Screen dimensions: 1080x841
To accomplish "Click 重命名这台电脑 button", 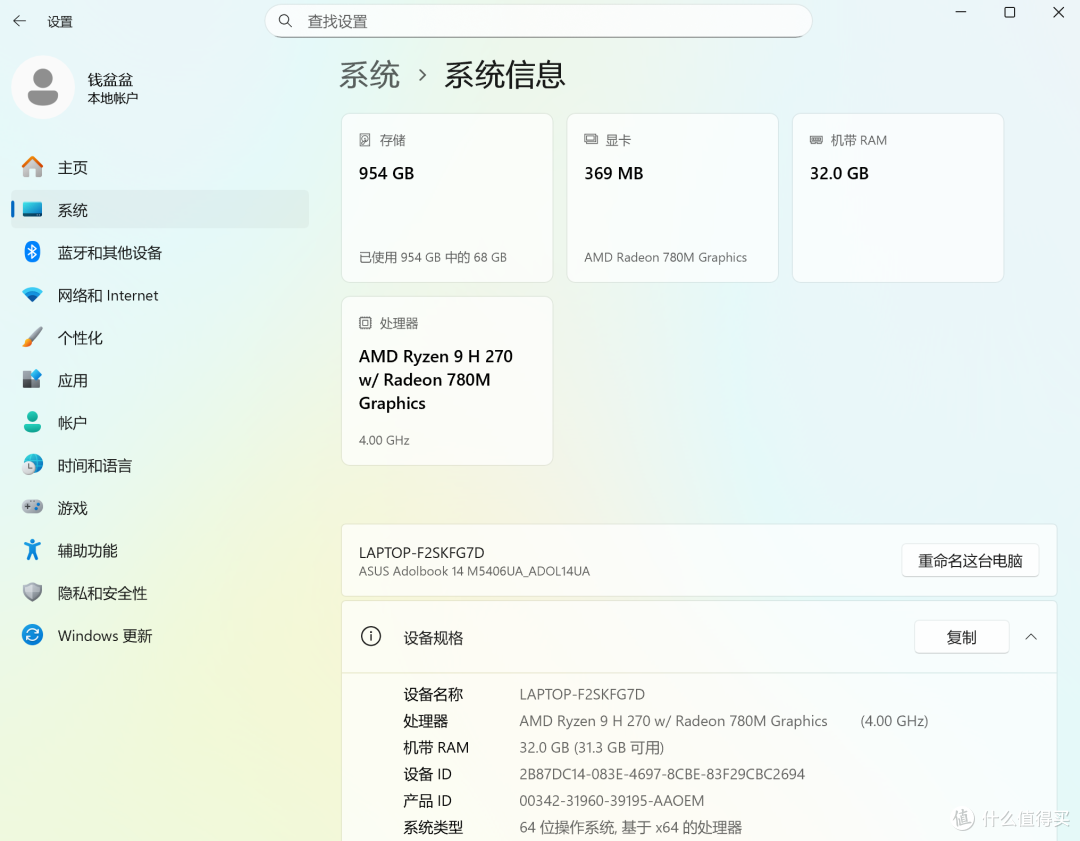I will (970, 561).
